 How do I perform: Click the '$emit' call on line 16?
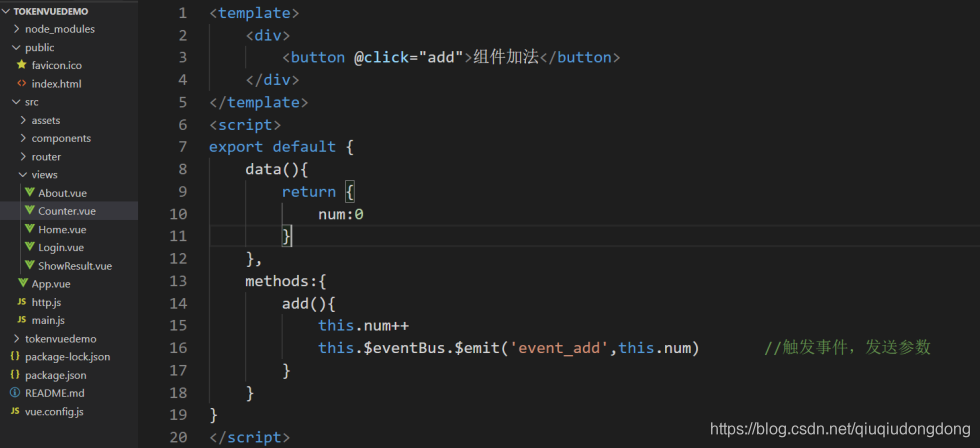point(477,347)
